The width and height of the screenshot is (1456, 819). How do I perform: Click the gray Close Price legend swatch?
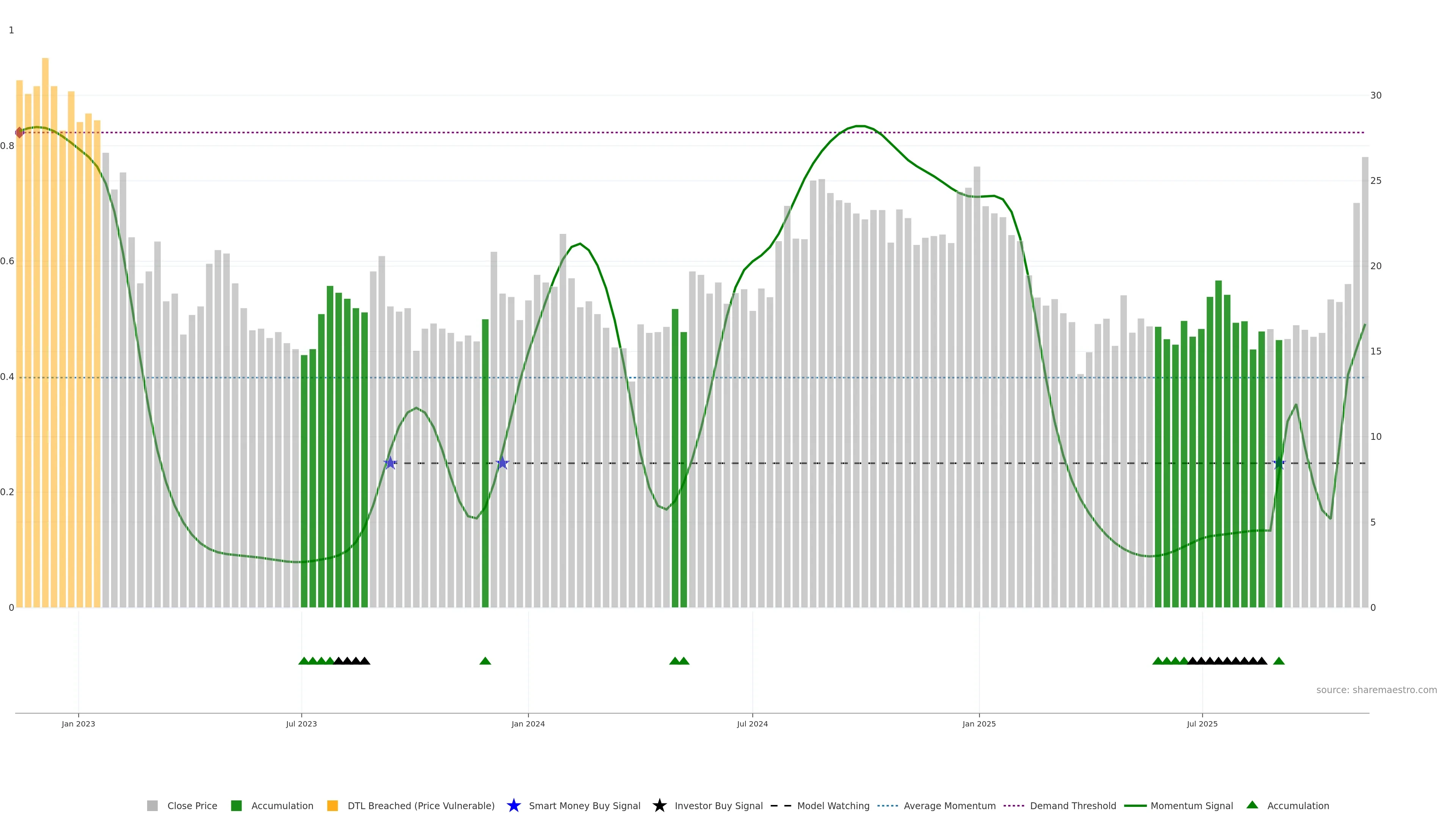152,805
